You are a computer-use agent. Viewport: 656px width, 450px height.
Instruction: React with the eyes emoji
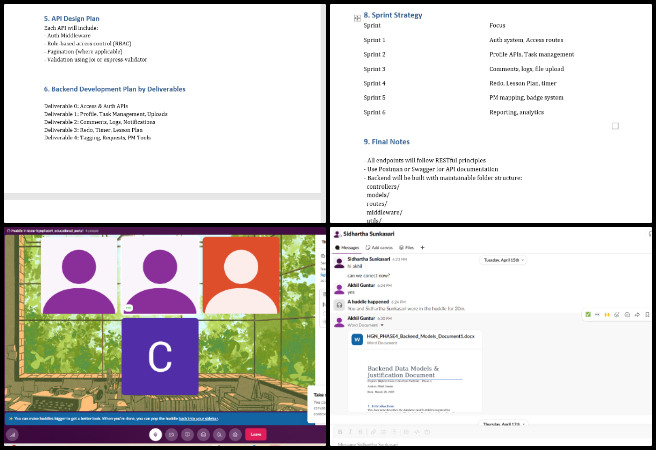click(x=597, y=314)
